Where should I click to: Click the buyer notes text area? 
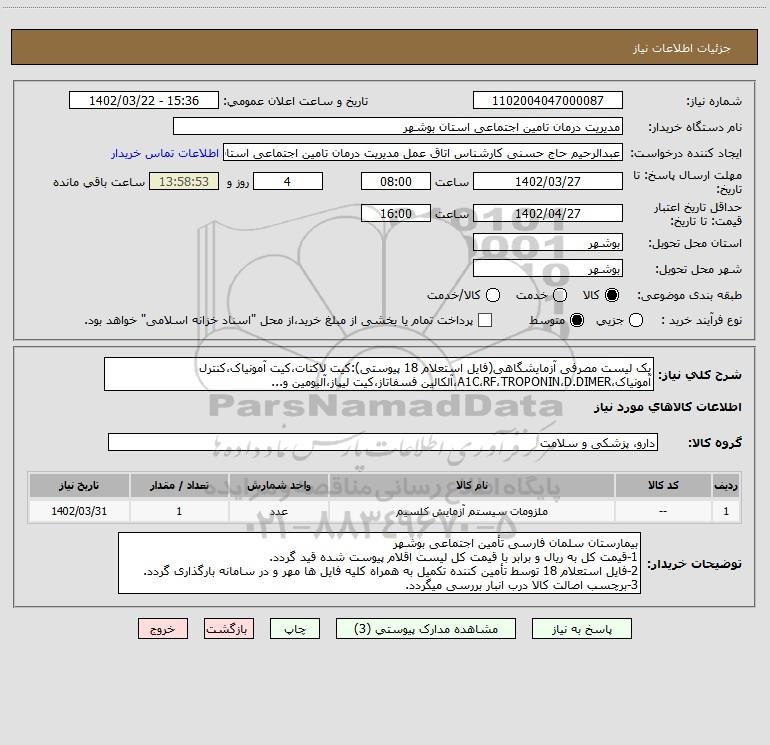(x=380, y=563)
